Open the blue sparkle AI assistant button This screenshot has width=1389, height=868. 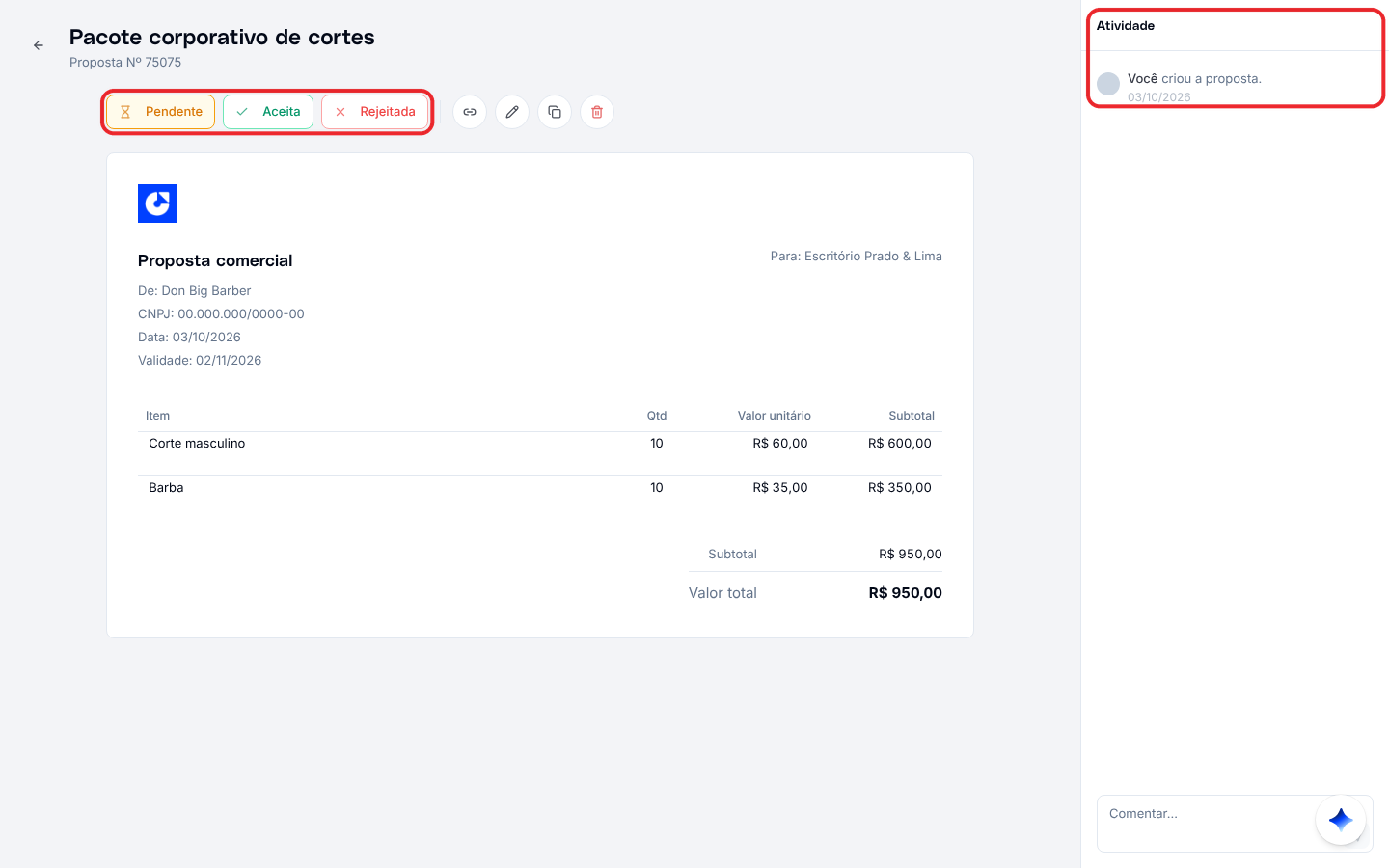(1341, 820)
